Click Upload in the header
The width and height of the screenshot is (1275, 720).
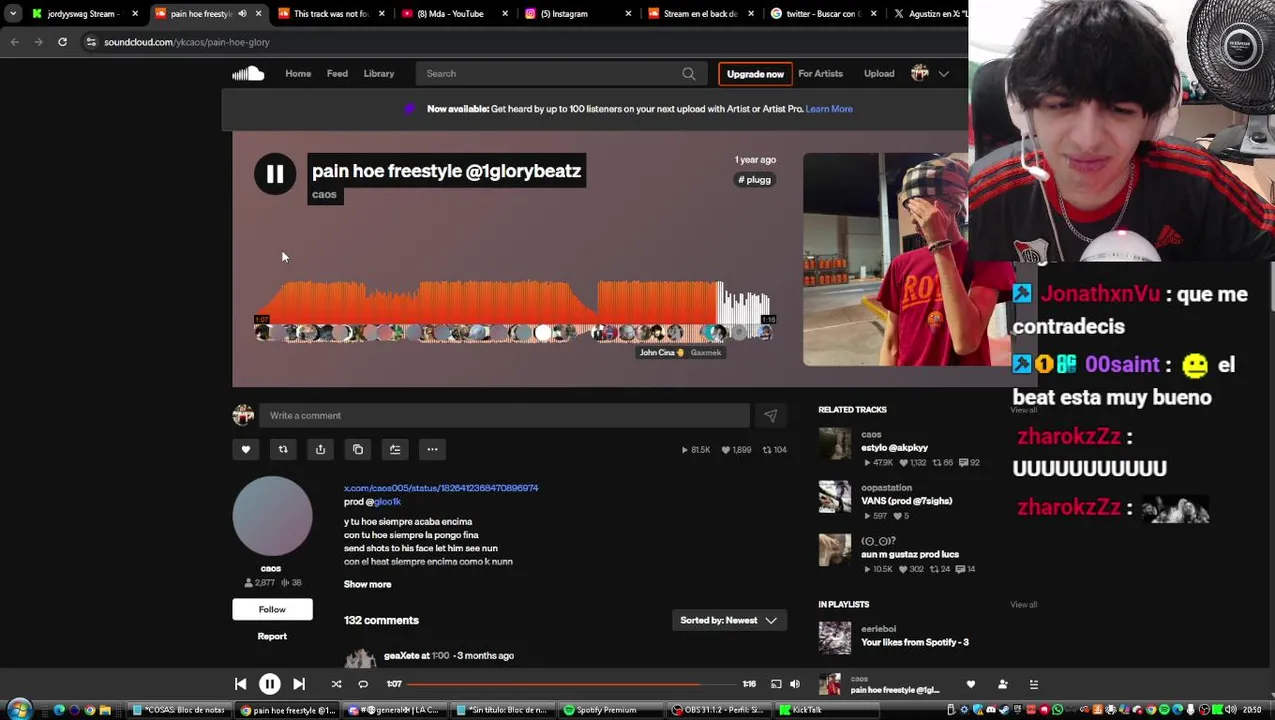[879, 74]
